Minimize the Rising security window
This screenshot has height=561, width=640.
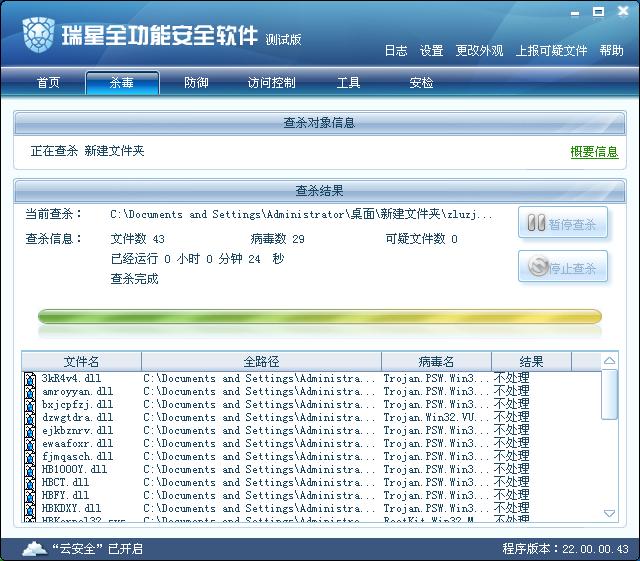tap(575, 13)
